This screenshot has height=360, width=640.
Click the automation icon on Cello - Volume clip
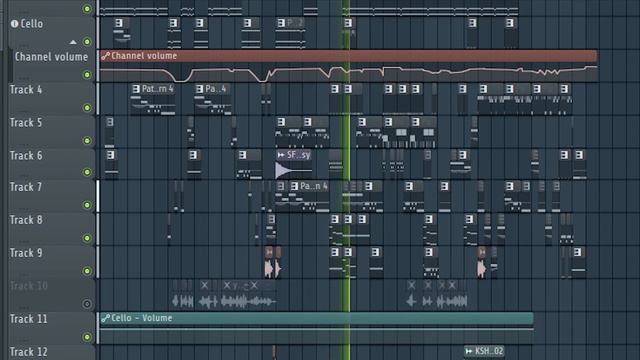(x=106, y=318)
